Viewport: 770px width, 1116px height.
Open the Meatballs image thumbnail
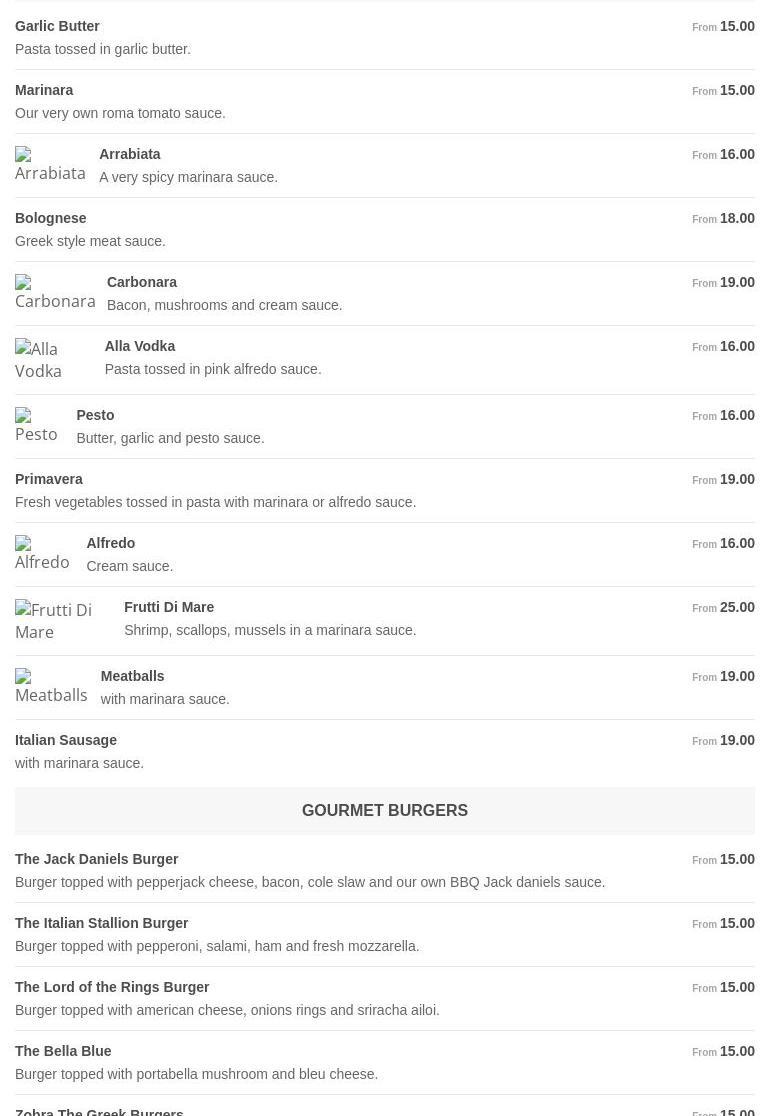tap(51, 687)
